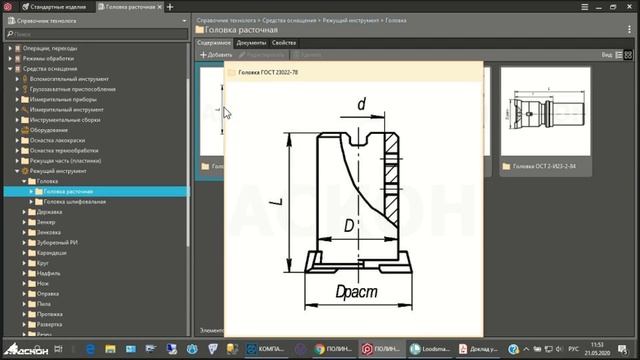Click the search field in the left panel
The height and width of the screenshot is (360, 640).
(x=97, y=34)
